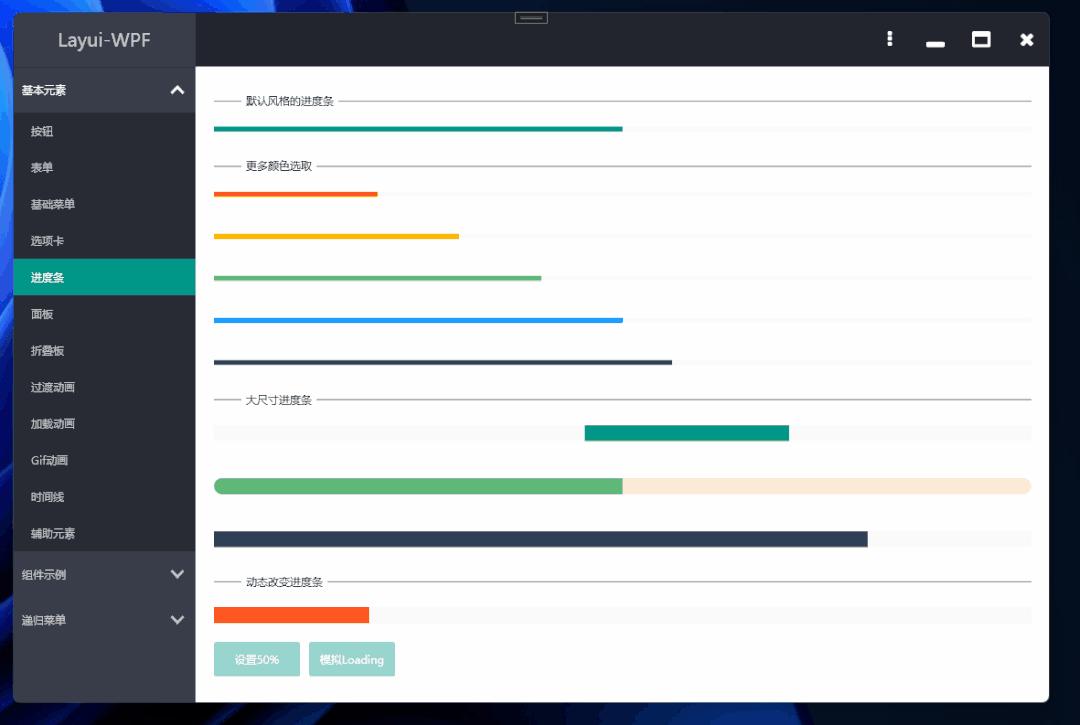The height and width of the screenshot is (725, 1080).
Task: Open the 面板 page
Action: coord(104,314)
